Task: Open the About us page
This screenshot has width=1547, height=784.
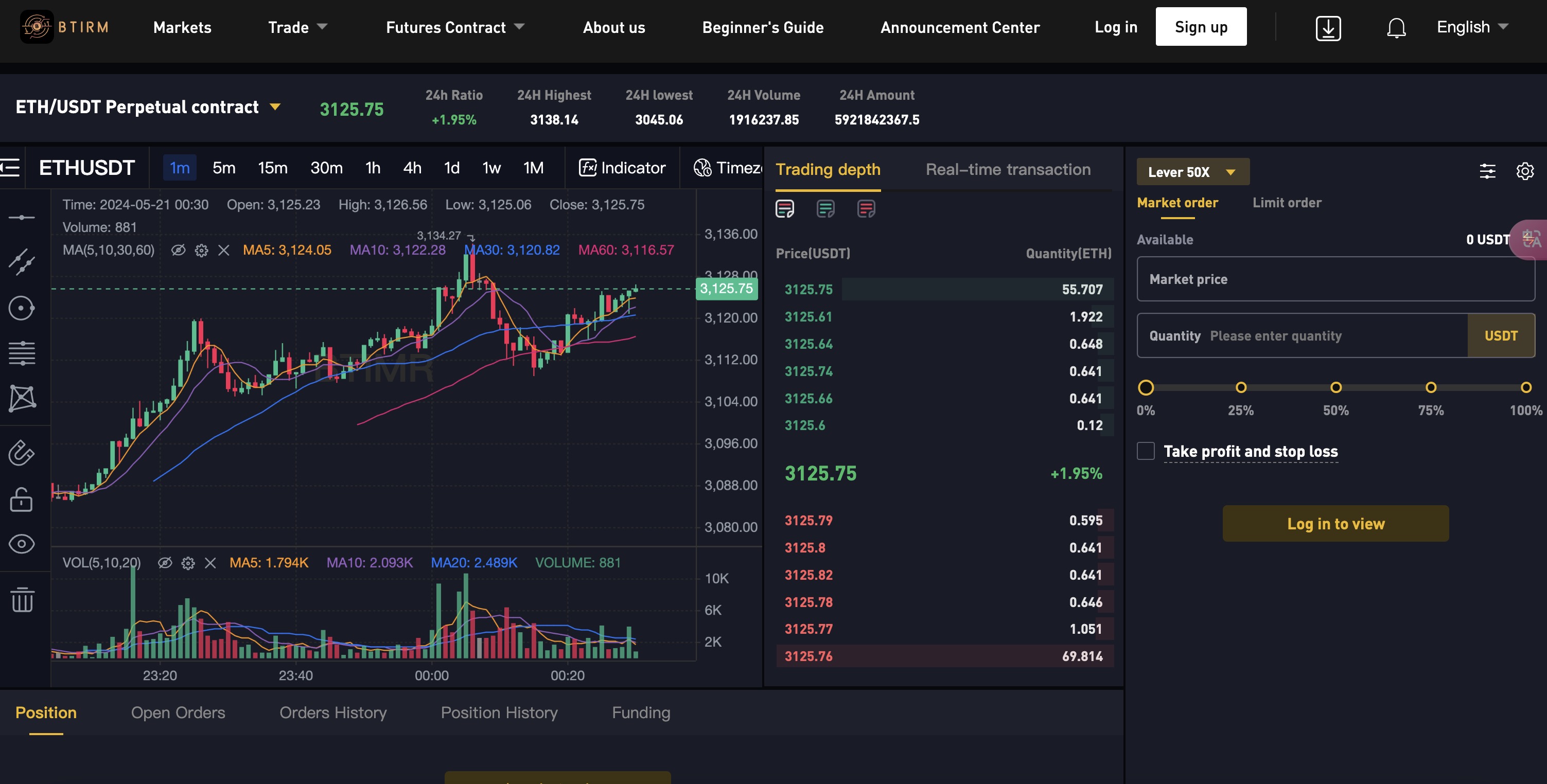Action: [x=614, y=27]
